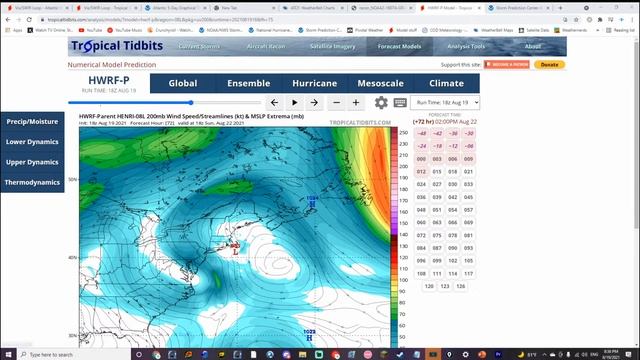Slow down animation with minus button
This screenshot has width=640, height=360.
click(336, 102)
